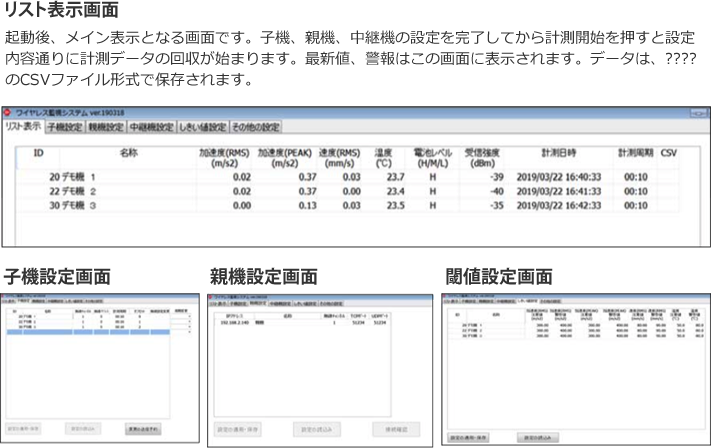Screen dimensions: 711x448
Task: Open the dropdown in the first row of child settings
Action: [190, 316]
